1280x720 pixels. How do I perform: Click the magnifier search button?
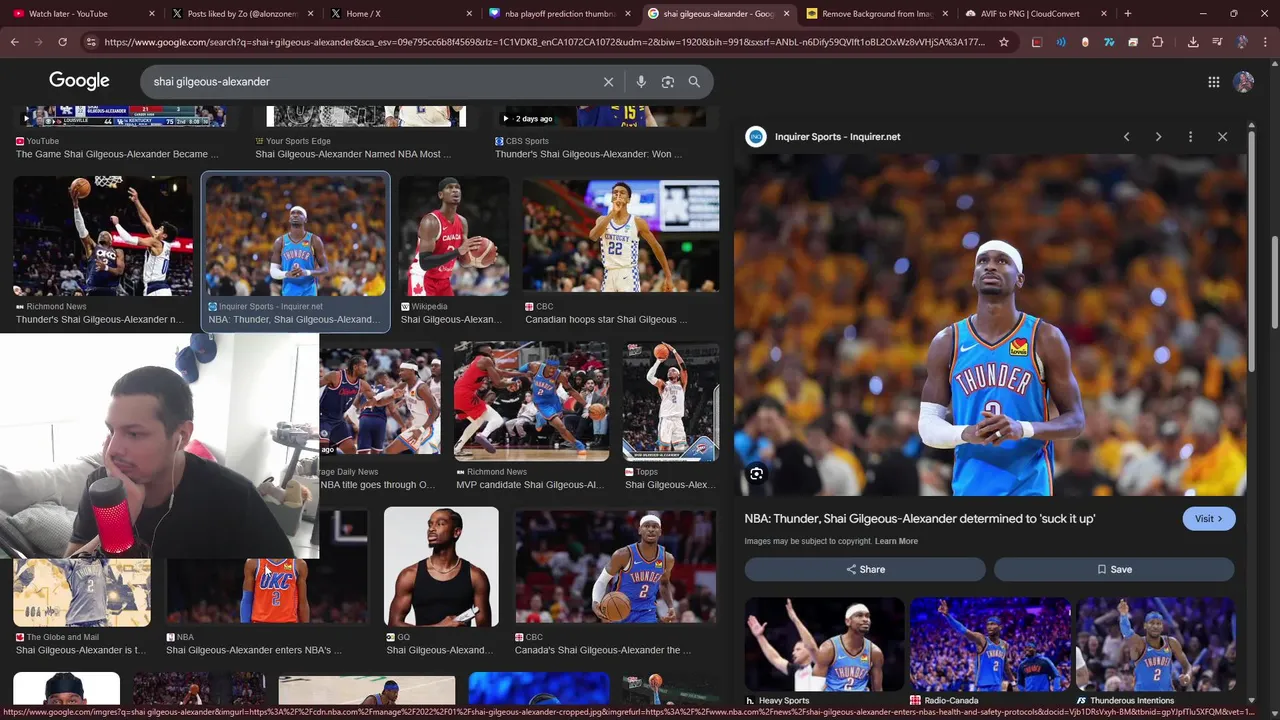(x=694, y=82)
